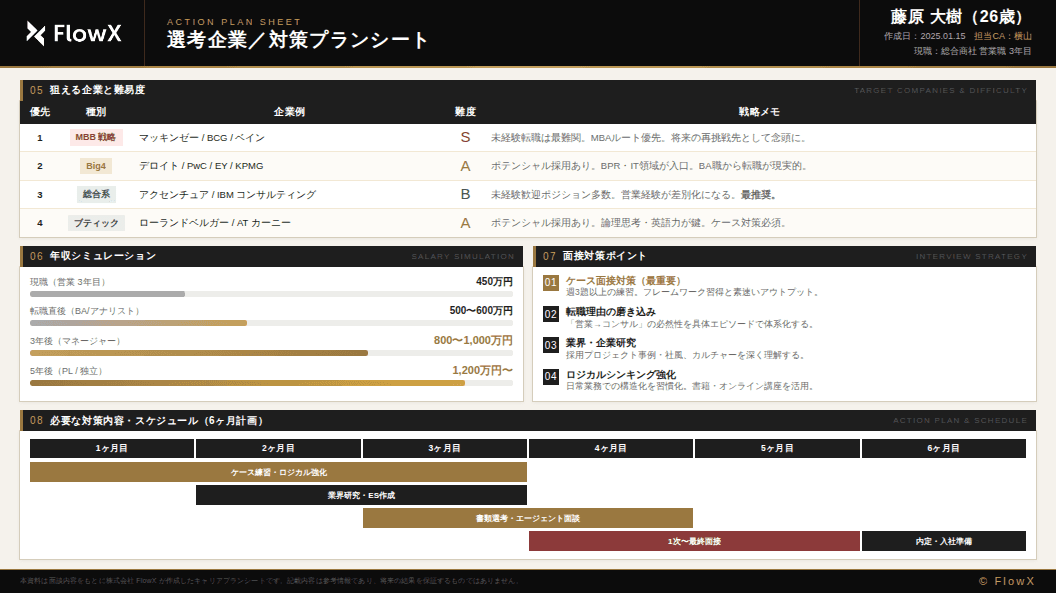
Task: Click the 総合系 category tag
Action: tap(96, 195)
